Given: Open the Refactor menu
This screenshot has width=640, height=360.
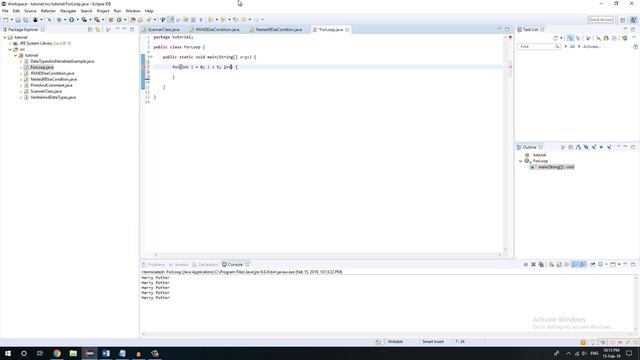Looking at the screenshot, I should (48, 11).
